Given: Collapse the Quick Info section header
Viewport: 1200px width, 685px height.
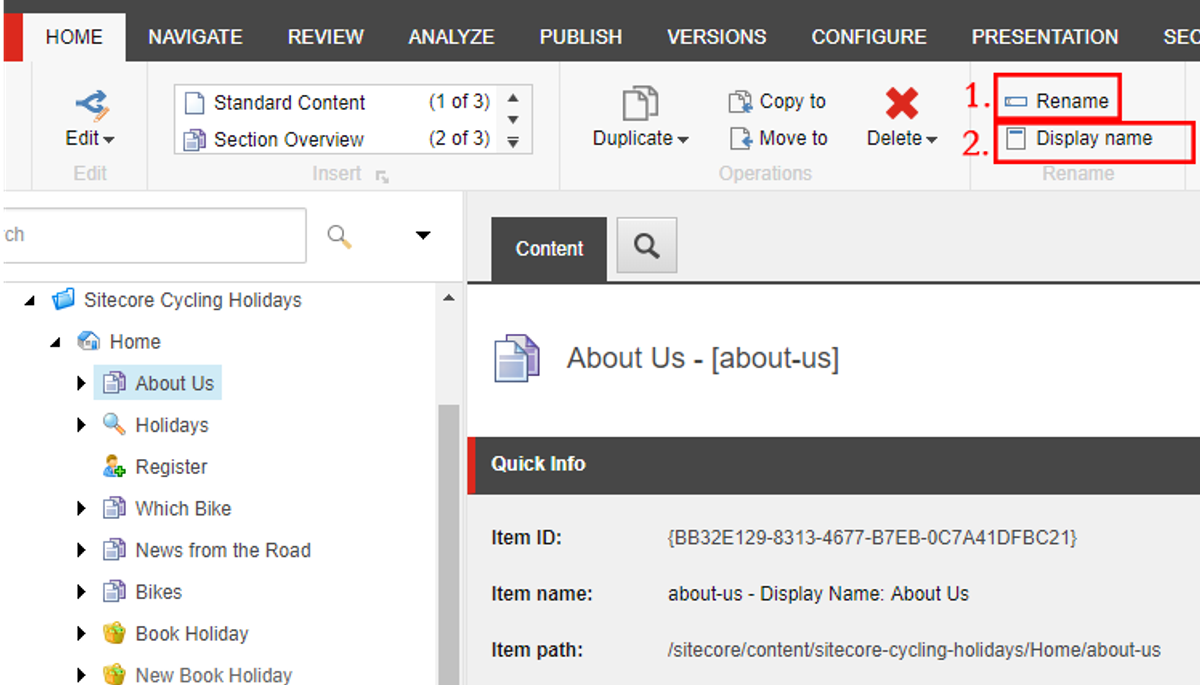Looking at the screenshot, I should (834, 464).
